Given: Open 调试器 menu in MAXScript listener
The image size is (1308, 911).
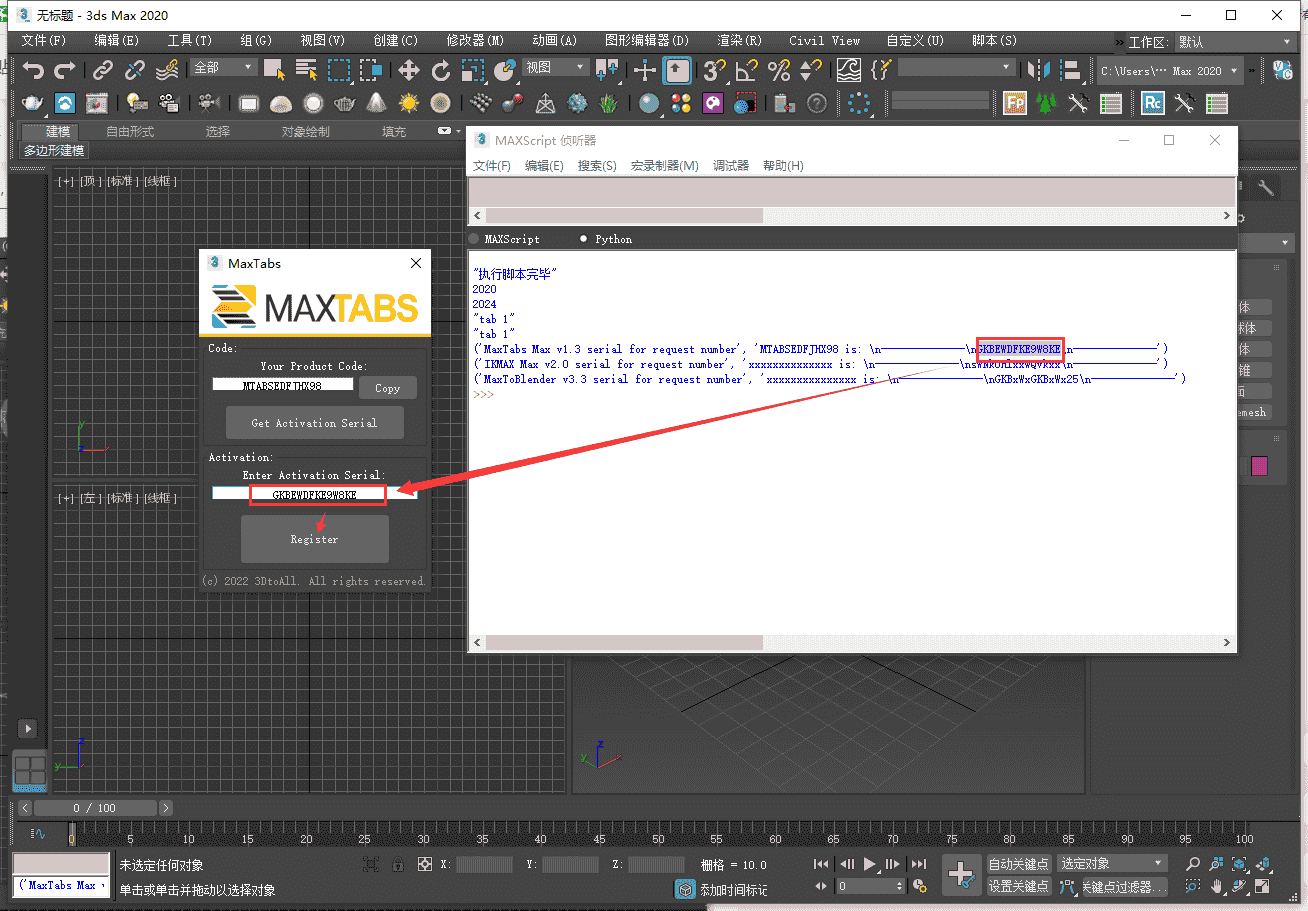Looking at the screenshot, I should [731, 166].
